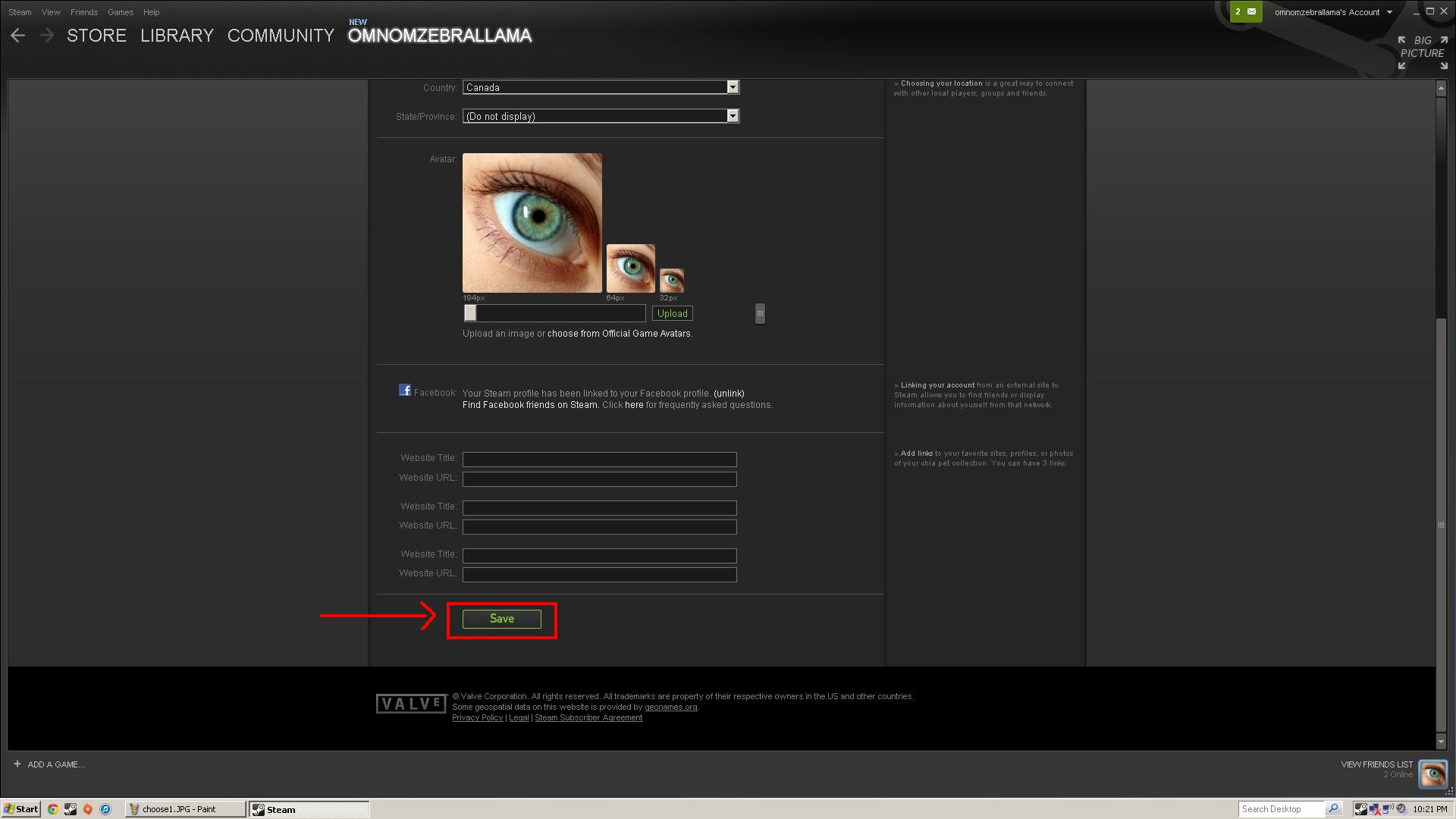Viewport: 1456px width, 819px height.
Task: Open the Official Game Avatars link
Action: click(x=619, y=334)
